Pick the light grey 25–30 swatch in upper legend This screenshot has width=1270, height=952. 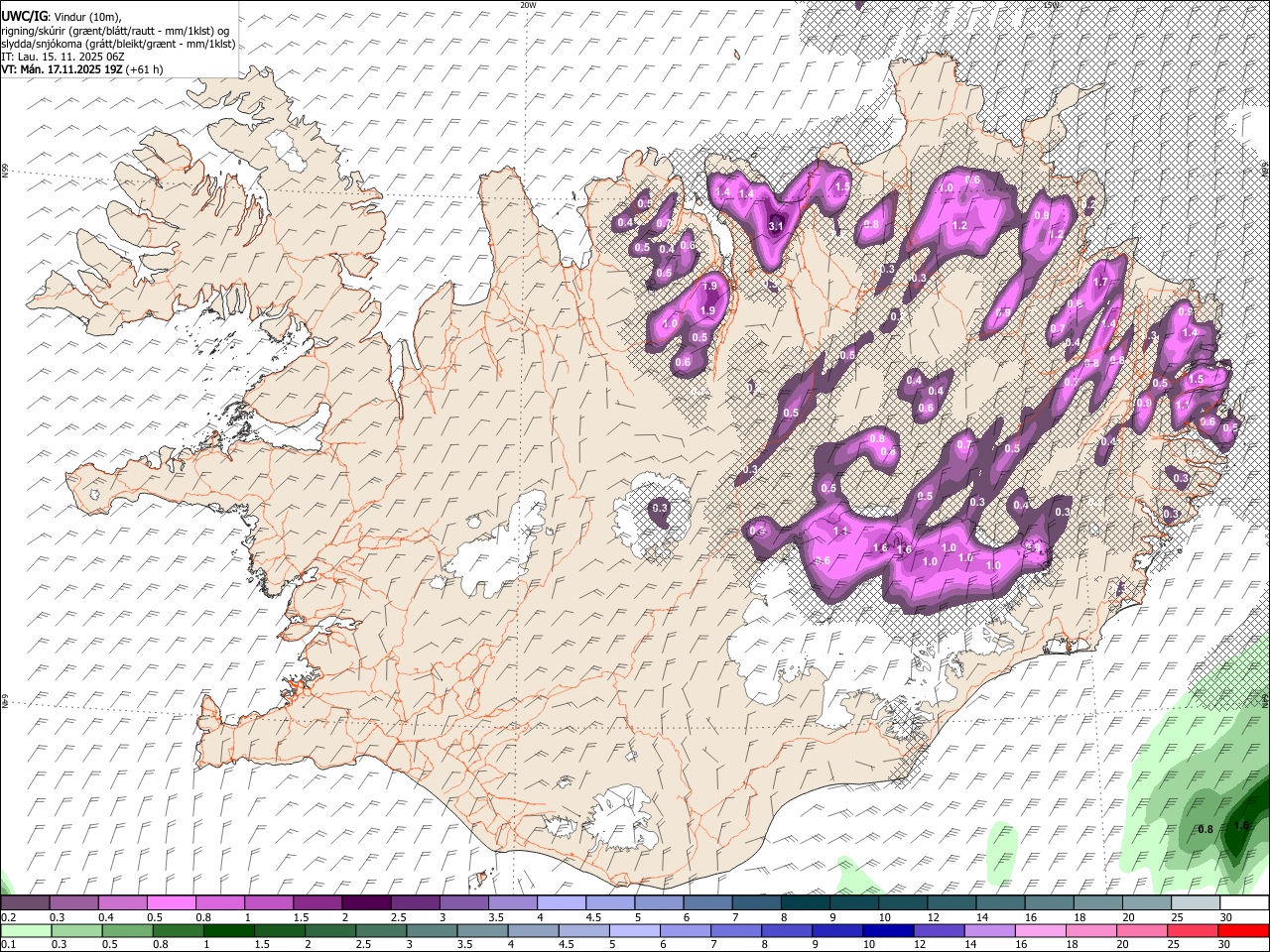(x=1195, y=903)
